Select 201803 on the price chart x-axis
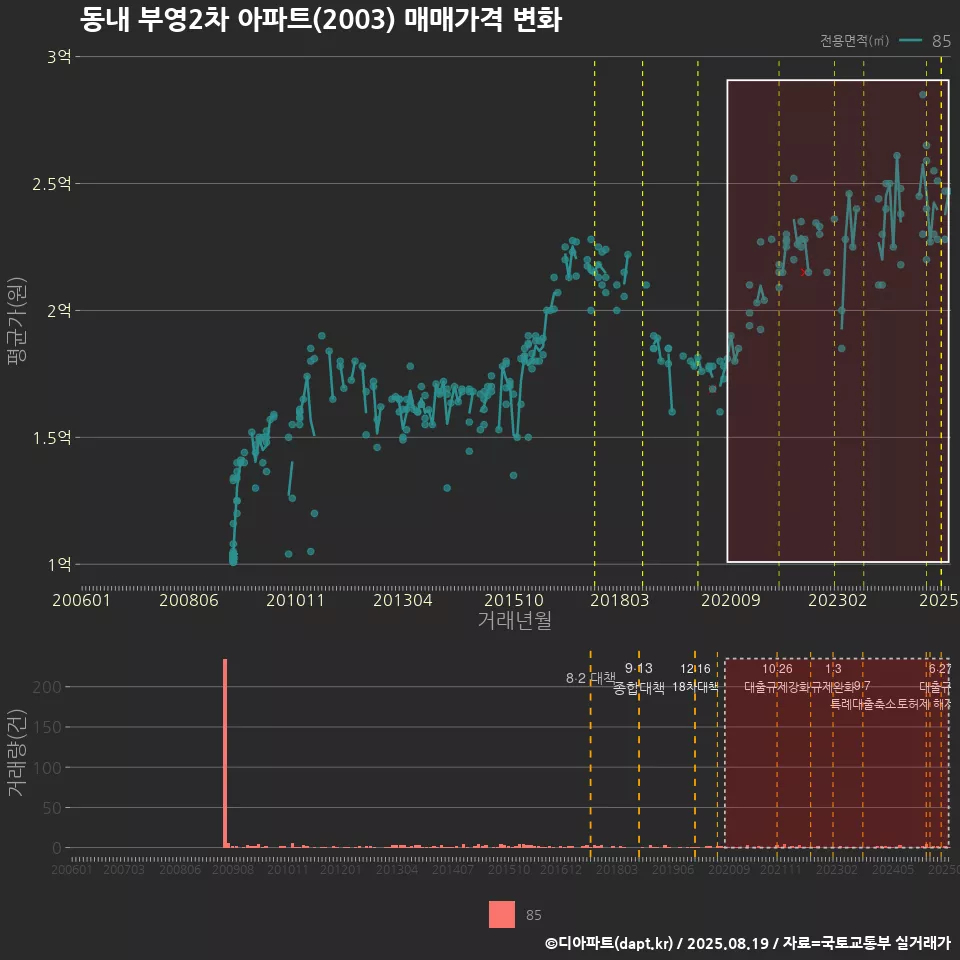This screenshot has height=960, width=960. 620,600
